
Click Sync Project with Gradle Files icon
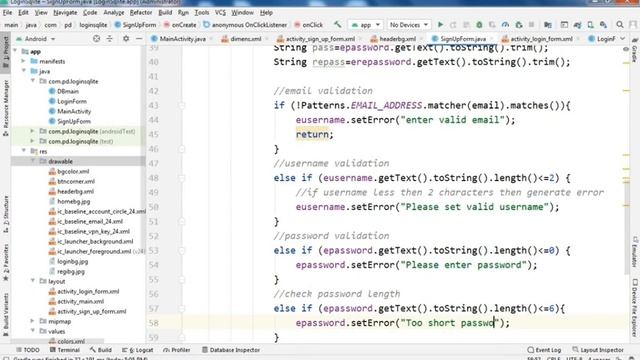tap(577, 25)
